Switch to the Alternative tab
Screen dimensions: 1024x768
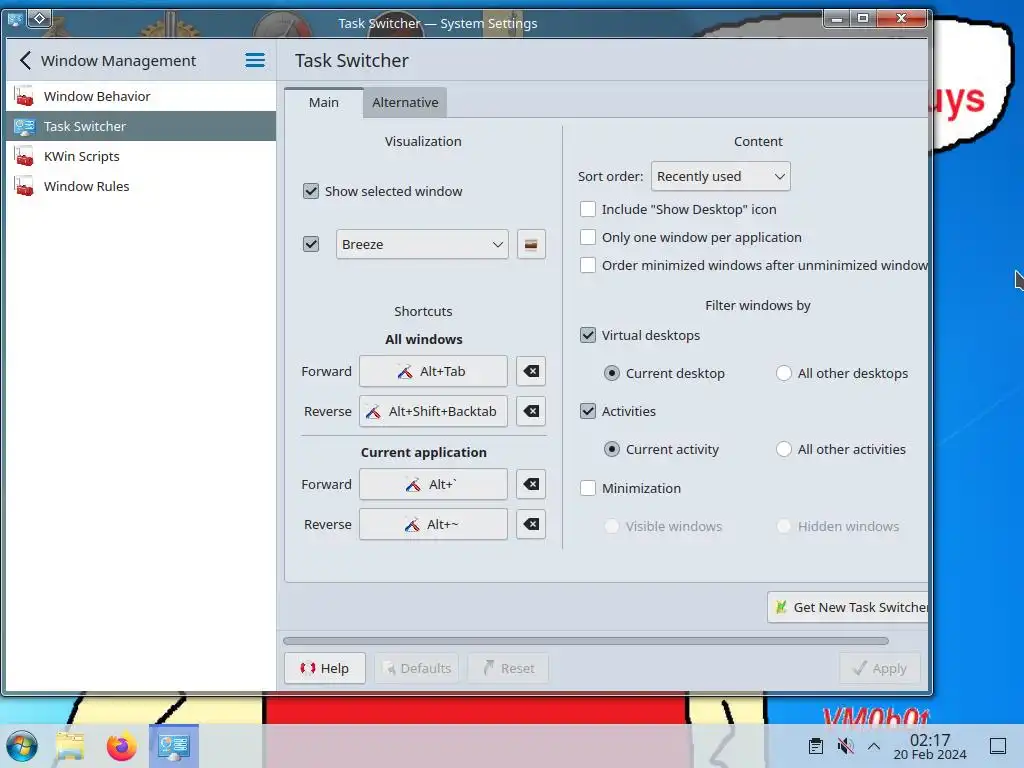coord(405,103)
